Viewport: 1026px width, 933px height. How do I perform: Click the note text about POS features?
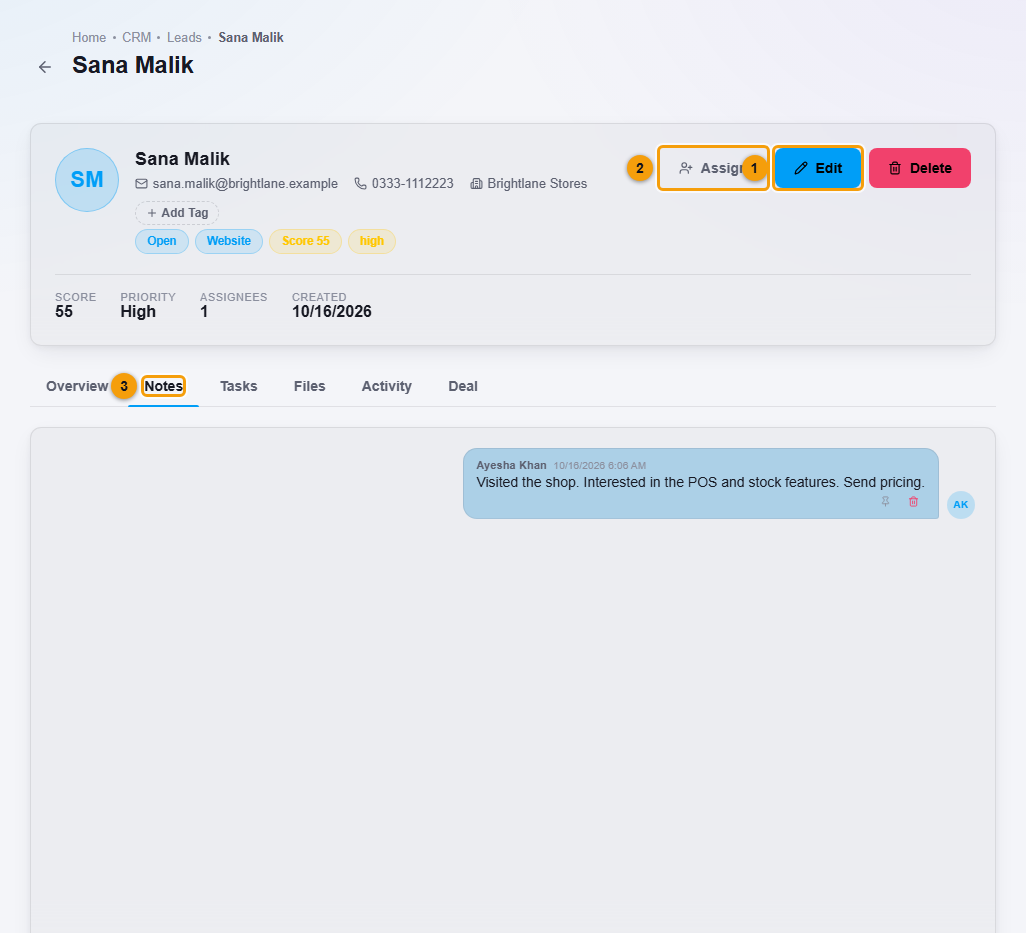pos(700,482)
